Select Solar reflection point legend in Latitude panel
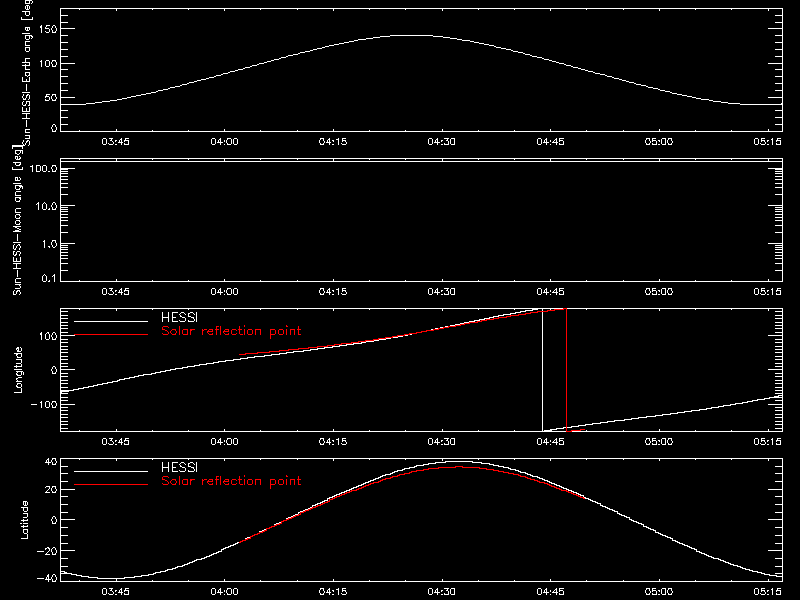800x600 pixels. pos(231,481)
